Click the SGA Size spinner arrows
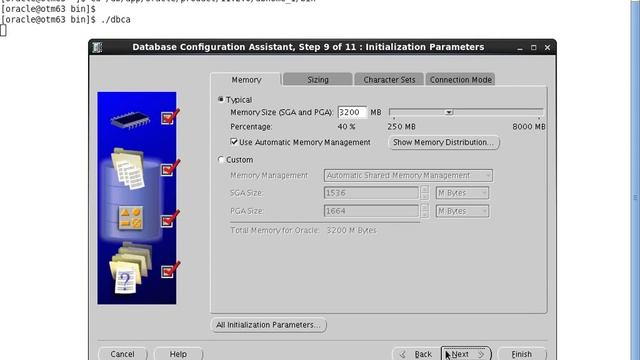This screenshot has width=640, height=360. 424,193
